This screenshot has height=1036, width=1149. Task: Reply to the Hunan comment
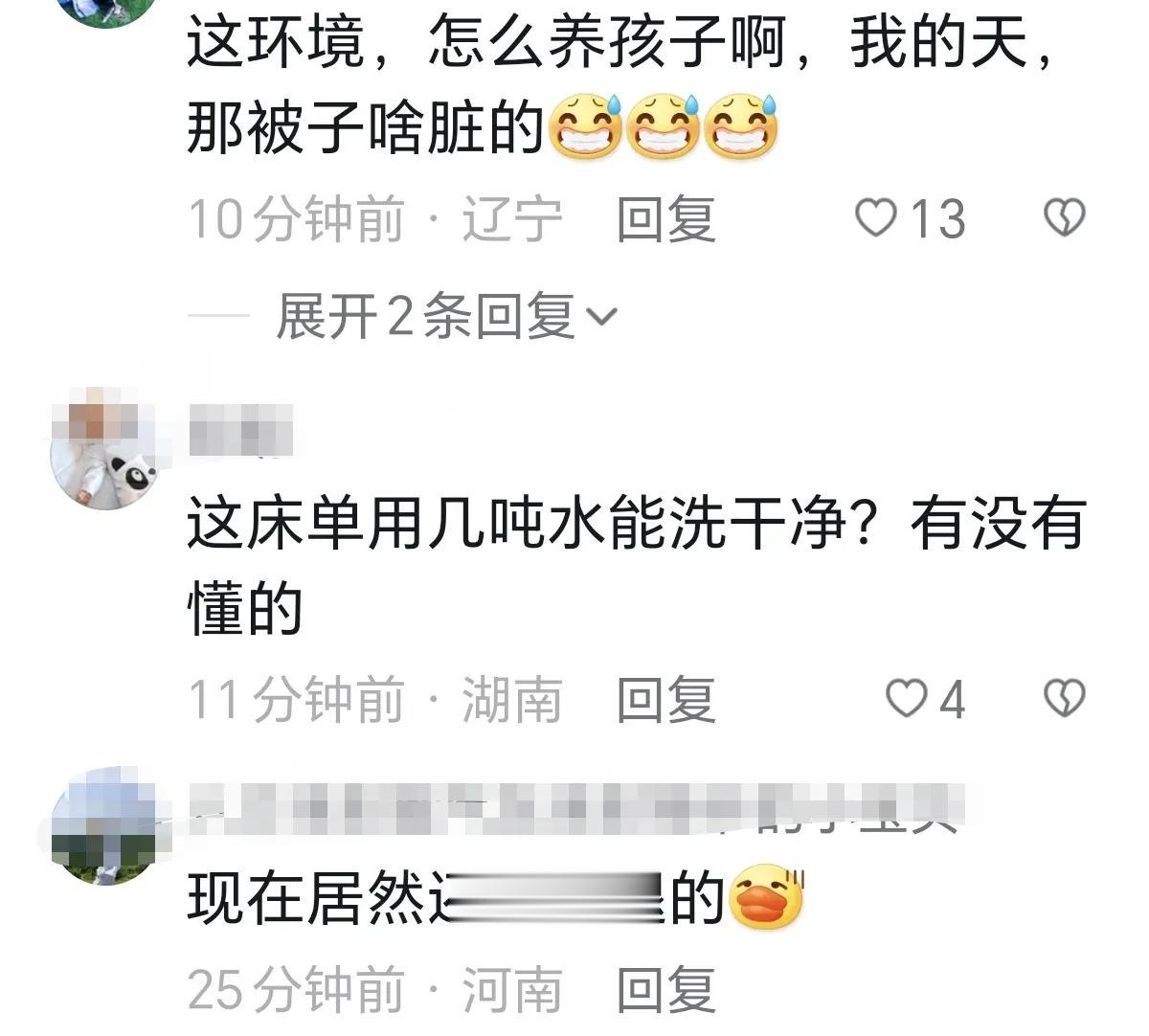[666, 699]
